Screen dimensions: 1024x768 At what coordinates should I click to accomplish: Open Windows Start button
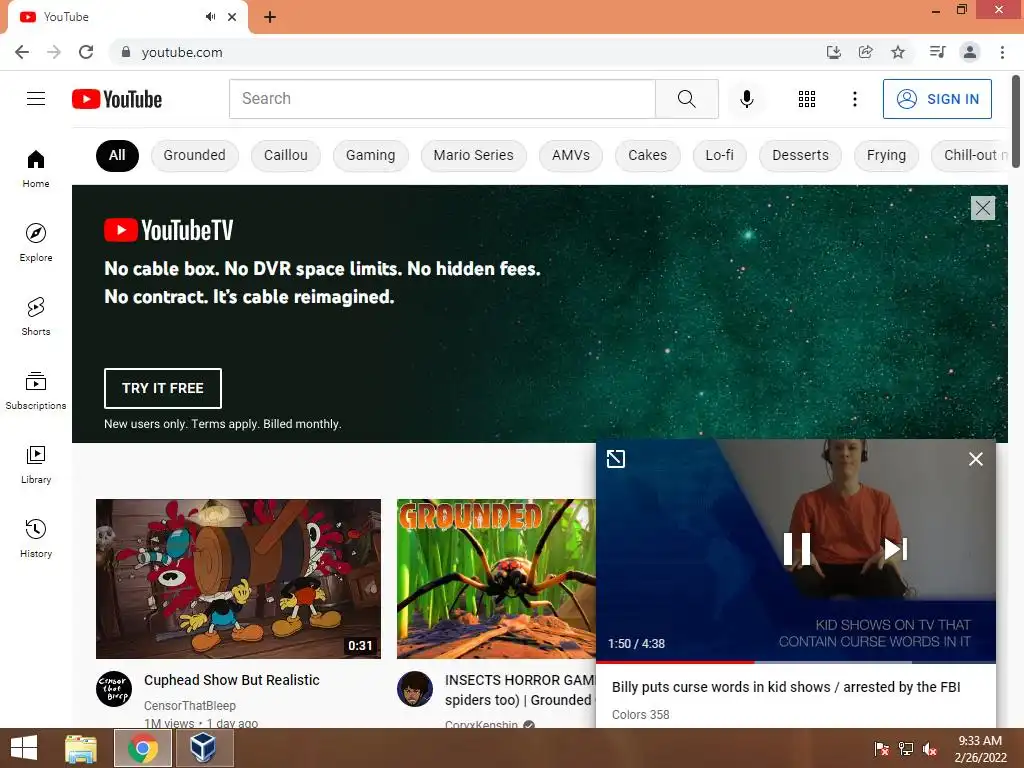click(x=24, y=748)
